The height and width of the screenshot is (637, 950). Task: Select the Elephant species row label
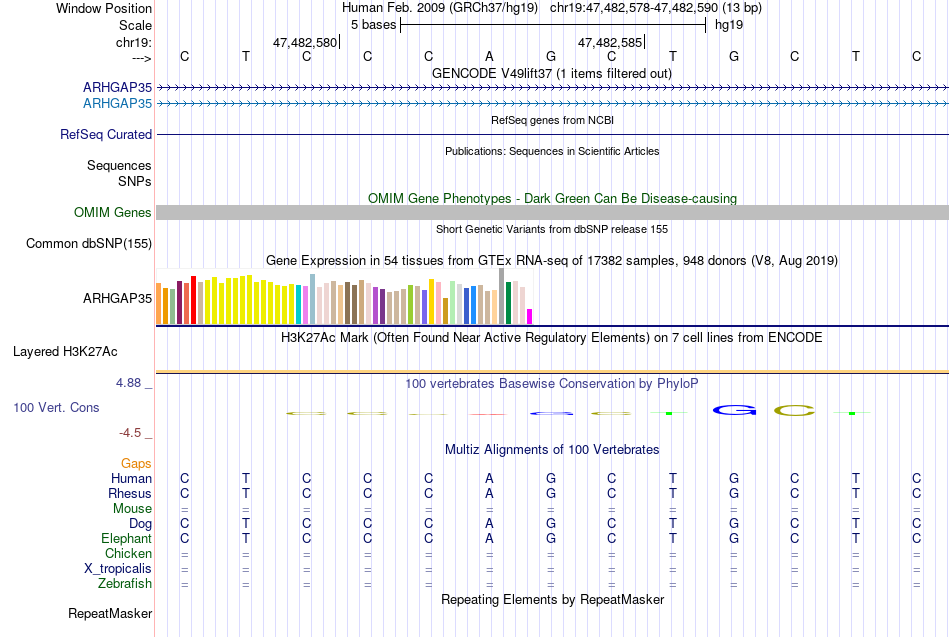(x=127, y=538)
